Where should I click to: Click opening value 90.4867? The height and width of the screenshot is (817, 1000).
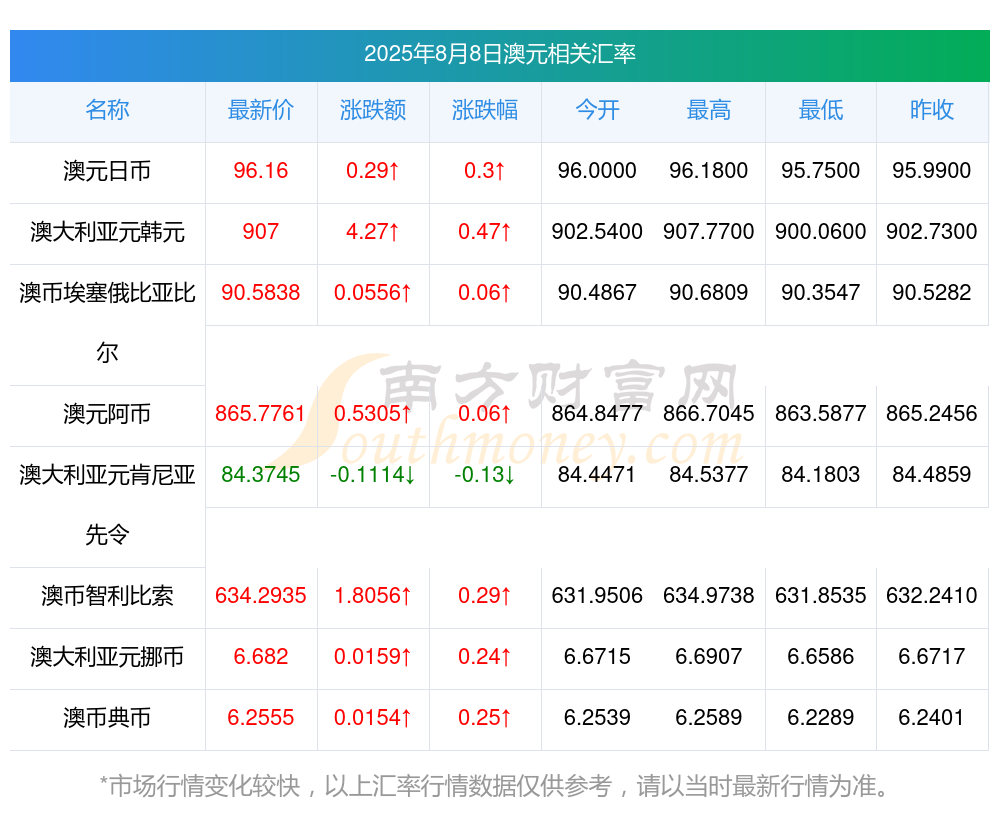pos(597,292)
